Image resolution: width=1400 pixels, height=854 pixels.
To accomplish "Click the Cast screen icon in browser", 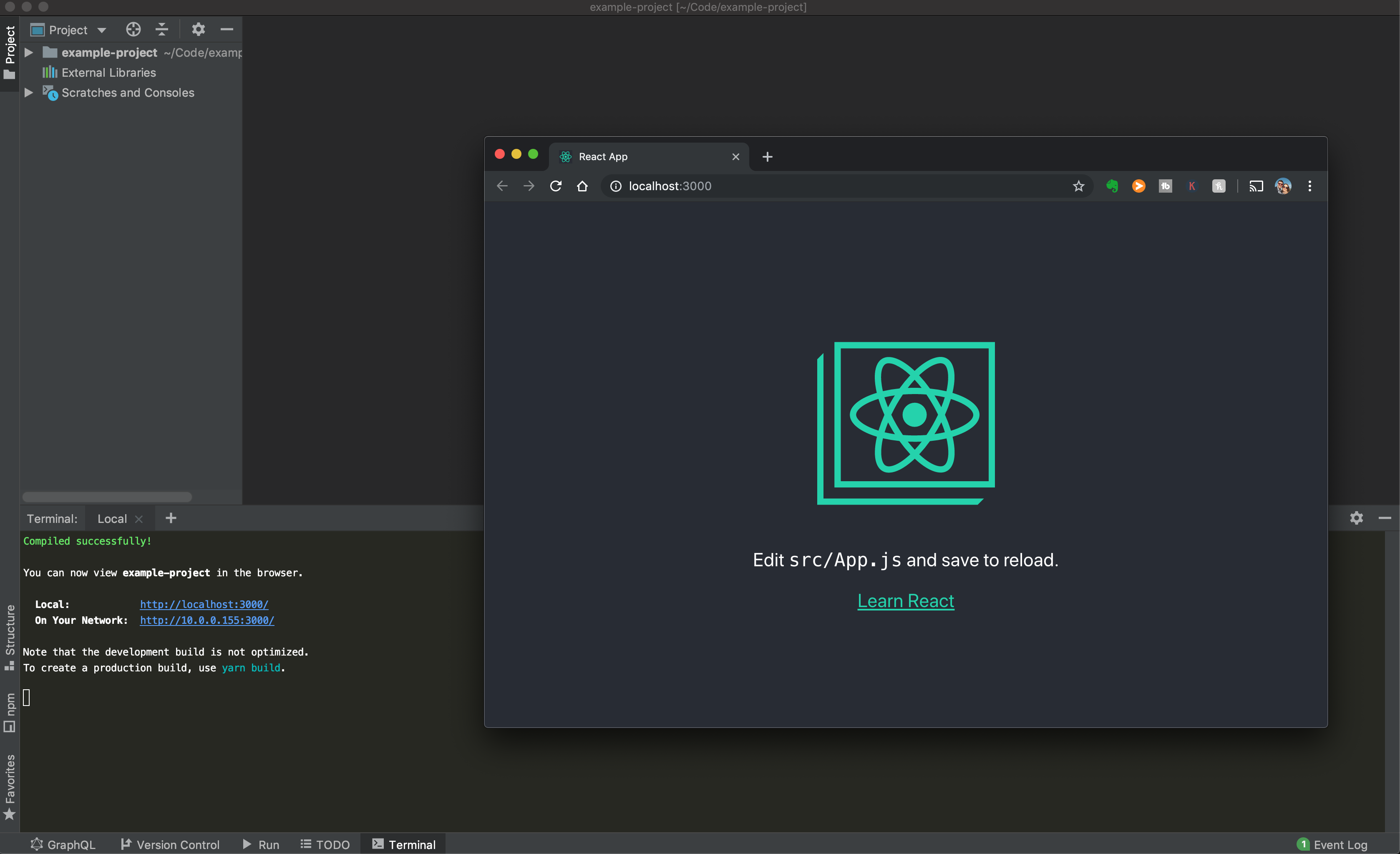I will pyautogui.click(x=1256, y=186).
